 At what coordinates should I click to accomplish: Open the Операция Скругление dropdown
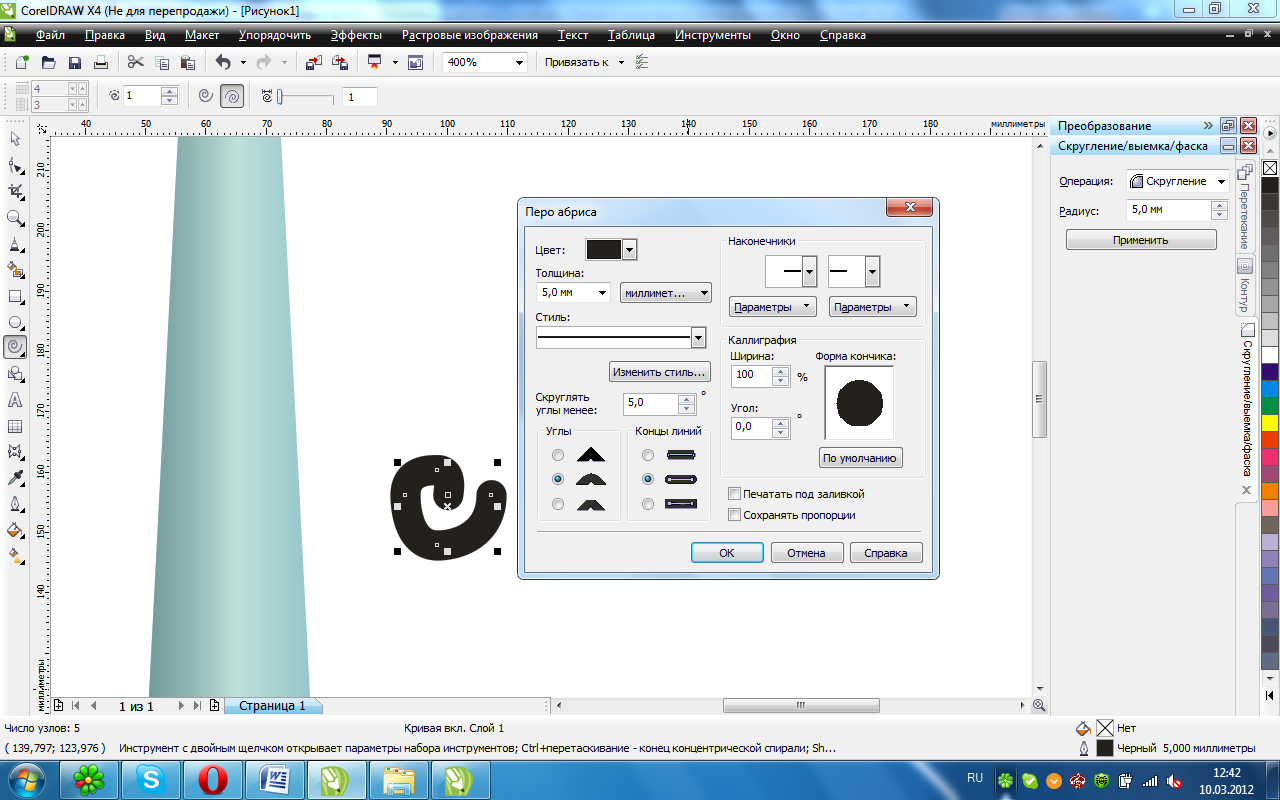click(1220, 182)
